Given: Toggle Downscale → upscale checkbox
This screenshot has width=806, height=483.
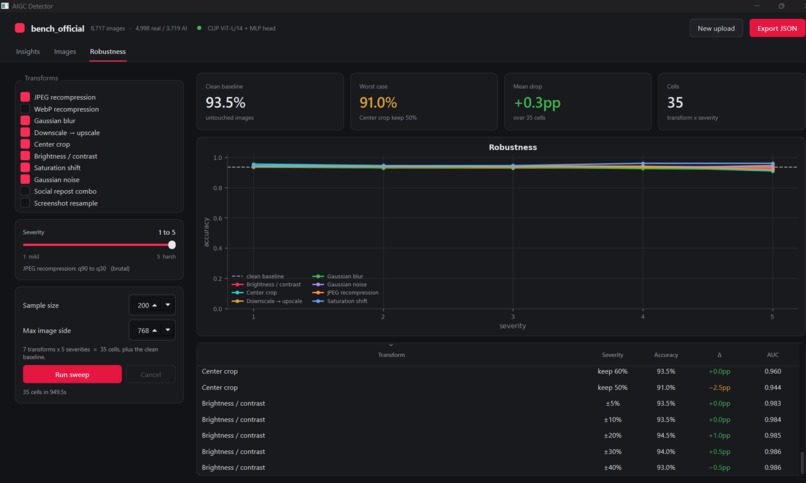Looking at the screenshot, I should pyautogui.click(x=25, y=133).
